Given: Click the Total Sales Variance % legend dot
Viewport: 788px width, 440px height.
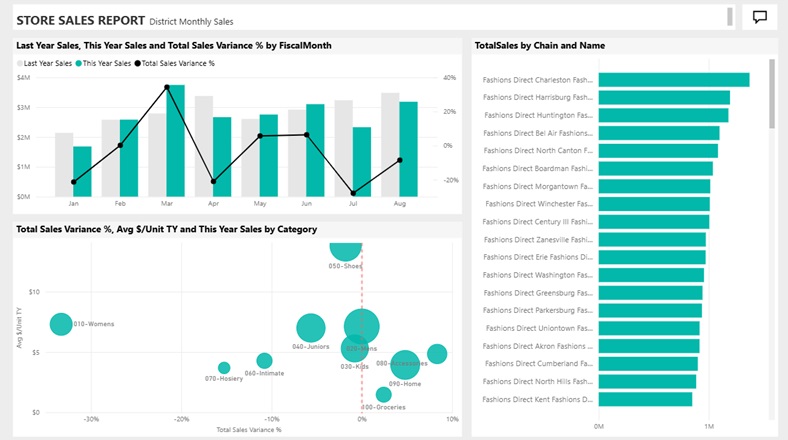Looking at the screenshot, I should (x=138, y=63).
